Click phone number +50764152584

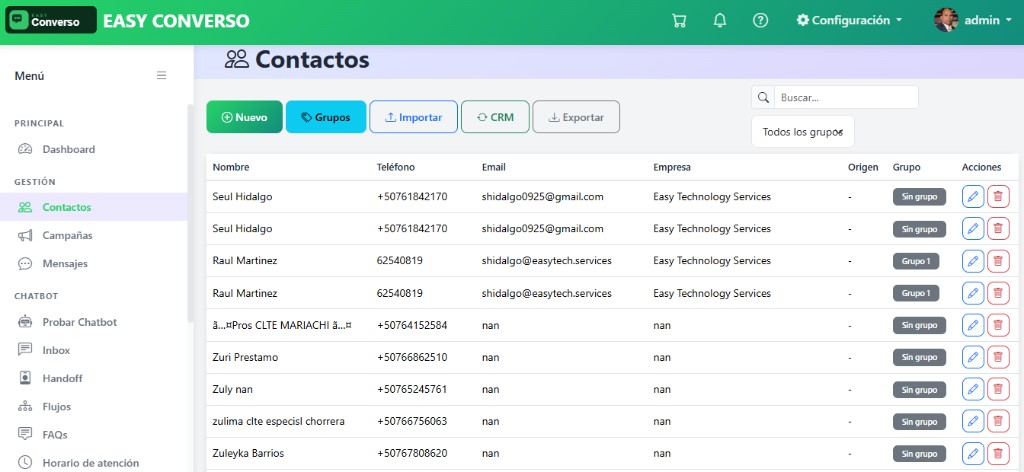tap(412, 325)
